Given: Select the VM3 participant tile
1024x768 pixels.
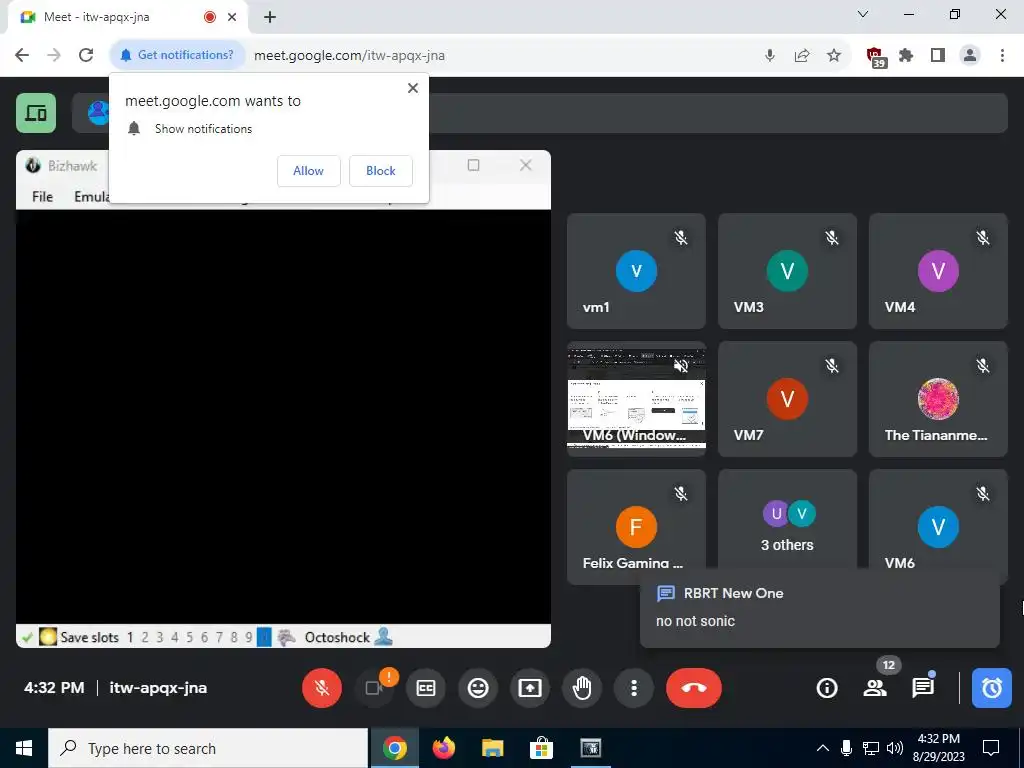Looking at the screenshot, I should [787, 271].
